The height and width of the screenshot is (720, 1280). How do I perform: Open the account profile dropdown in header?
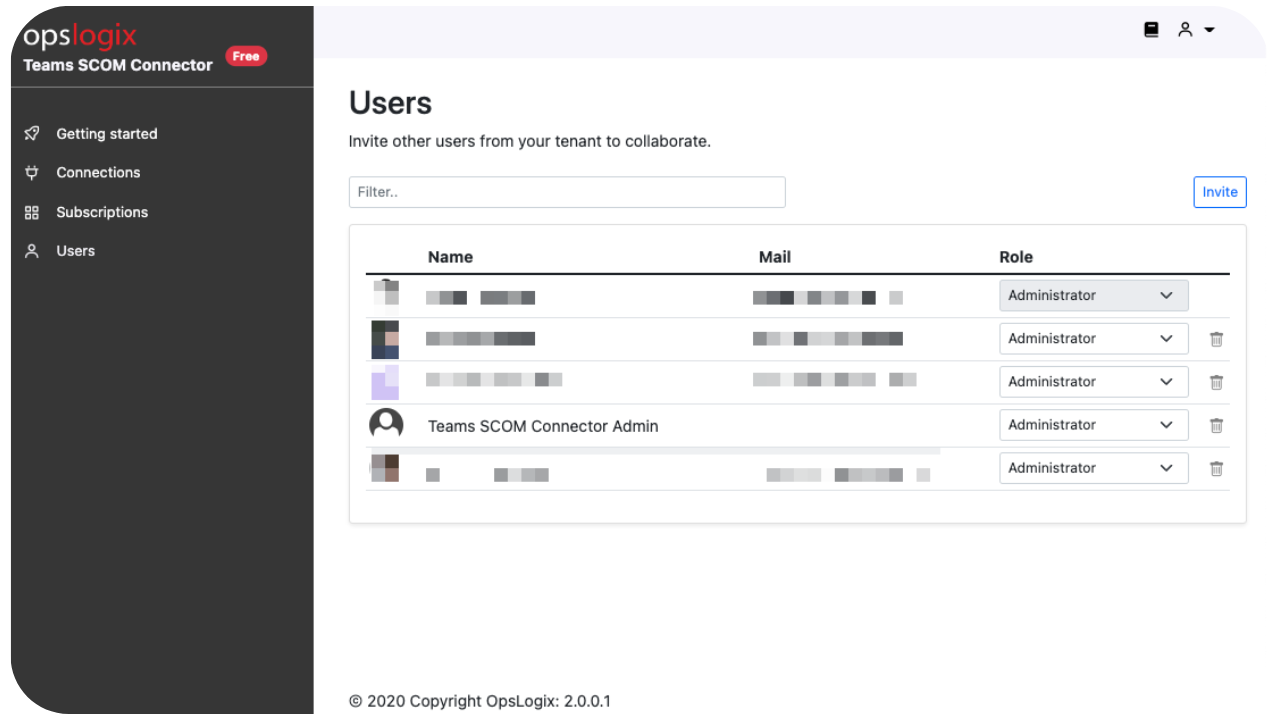click(1195, 30)
